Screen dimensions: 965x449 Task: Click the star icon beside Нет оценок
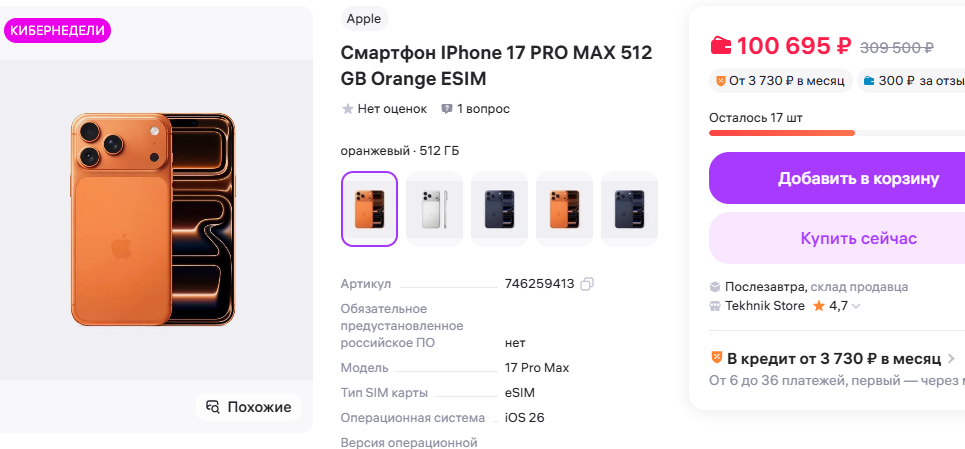pos(348,109)
